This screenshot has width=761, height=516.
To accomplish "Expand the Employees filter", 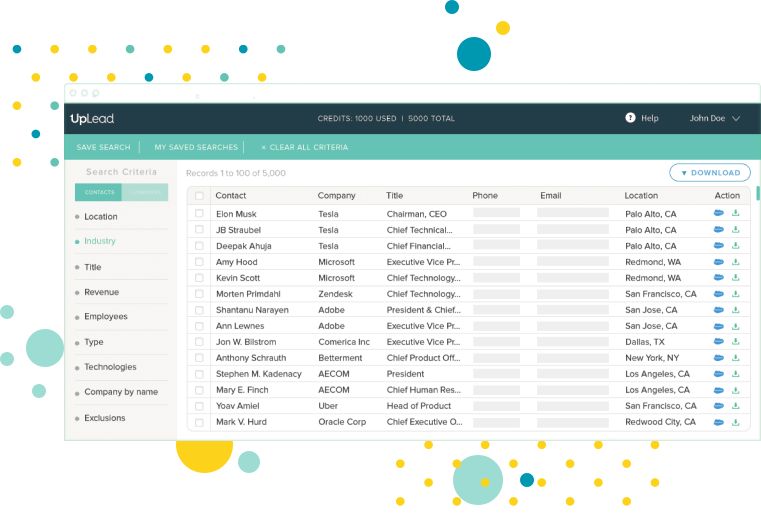I will coord(105,316).
